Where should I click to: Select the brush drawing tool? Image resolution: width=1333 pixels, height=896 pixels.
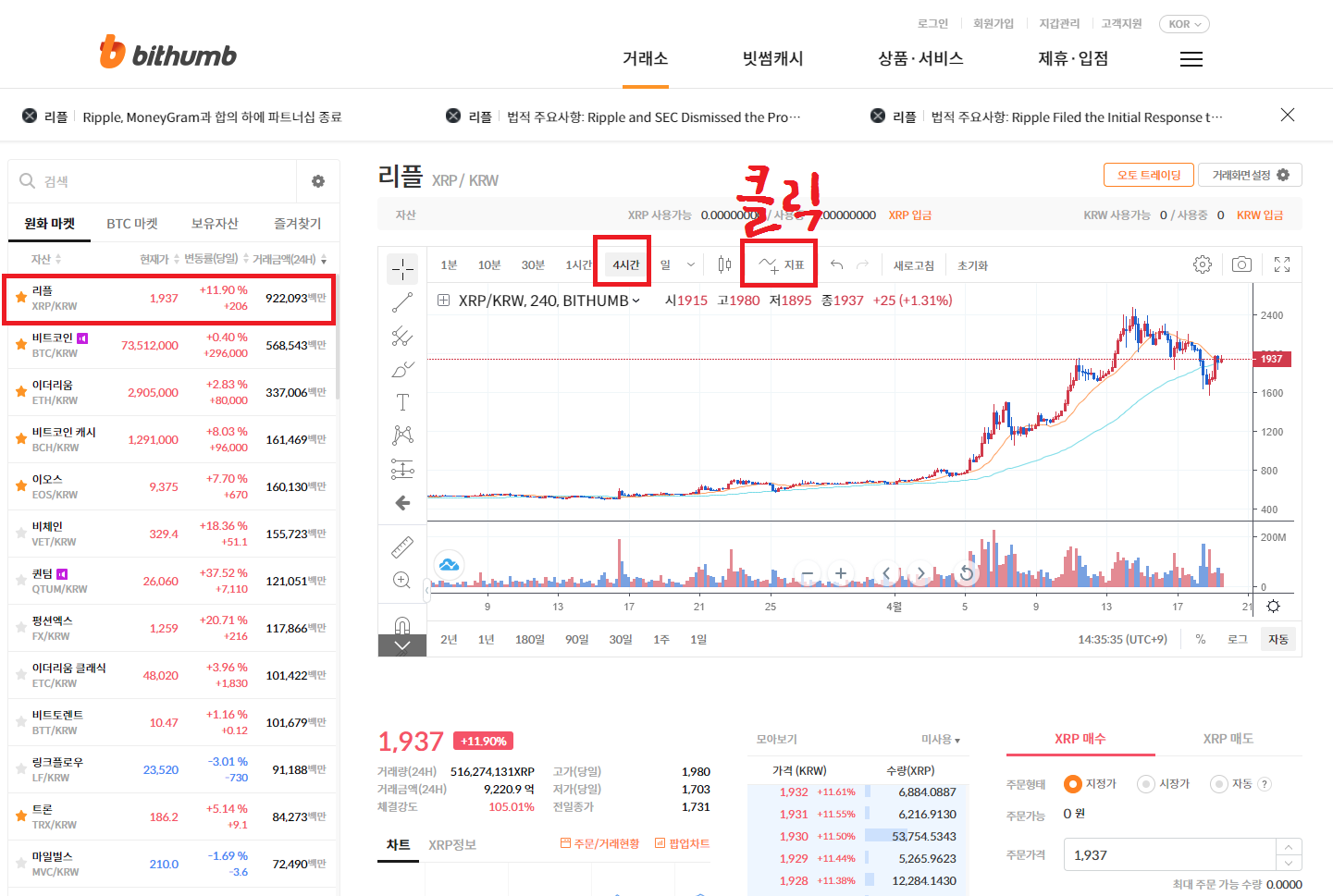tap(402, 369)
